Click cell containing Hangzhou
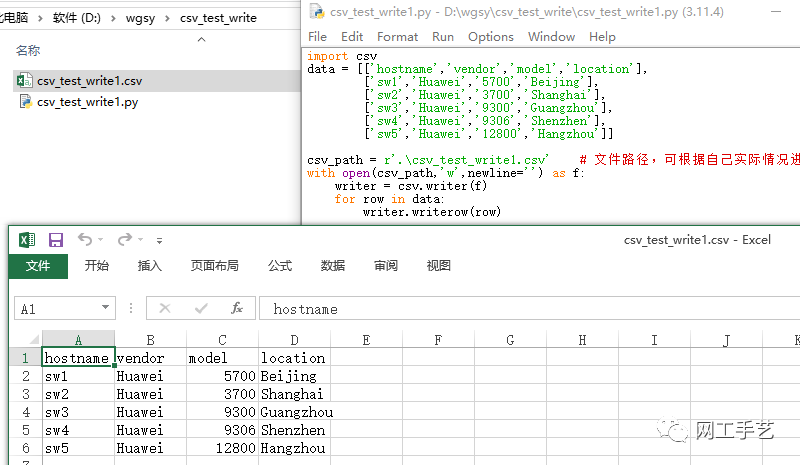Viewport: 800px width, 465px height. (294, 448)
